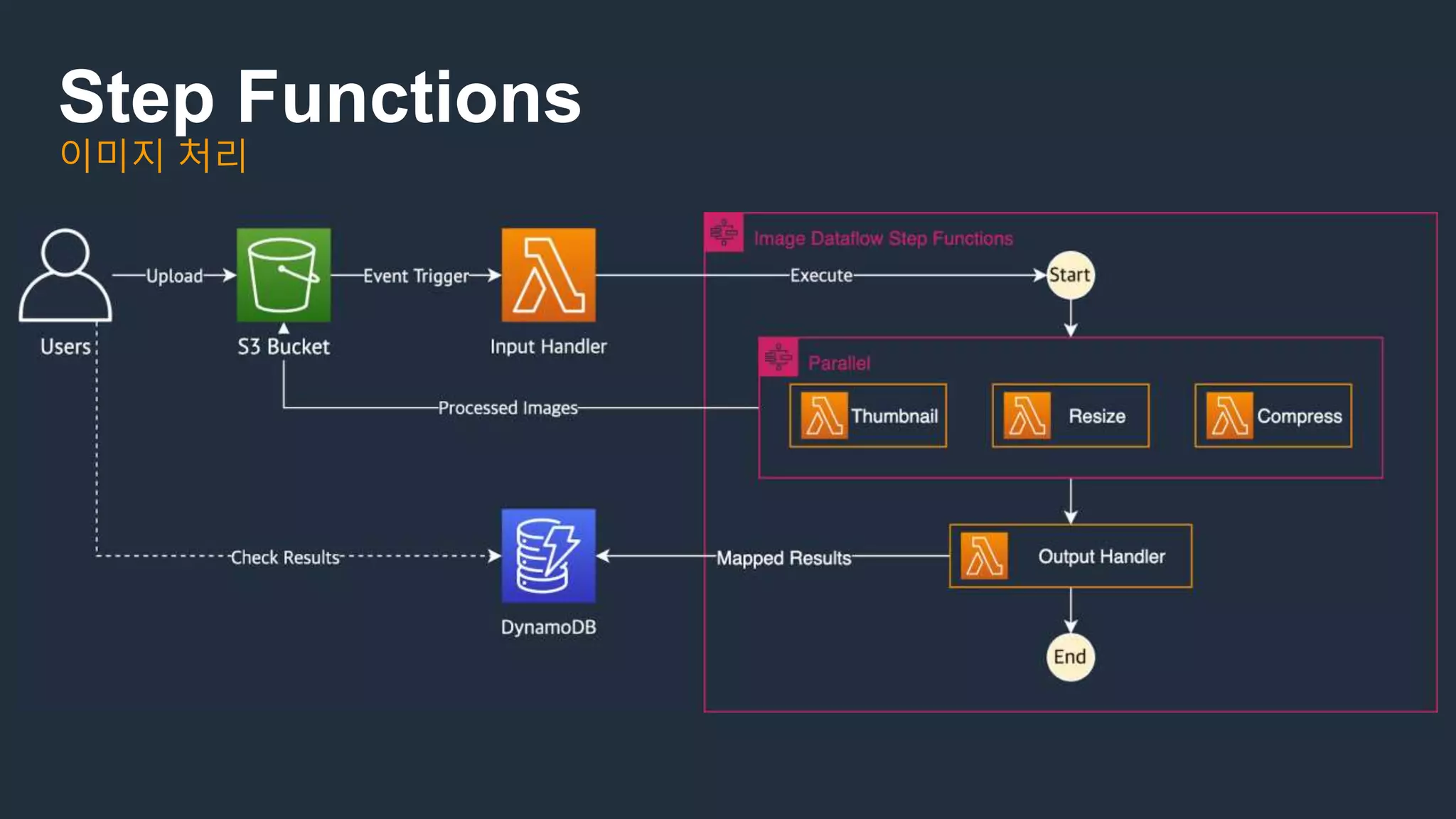Click the Upload arrow label

pyautogui.click(x=174, y=276)
